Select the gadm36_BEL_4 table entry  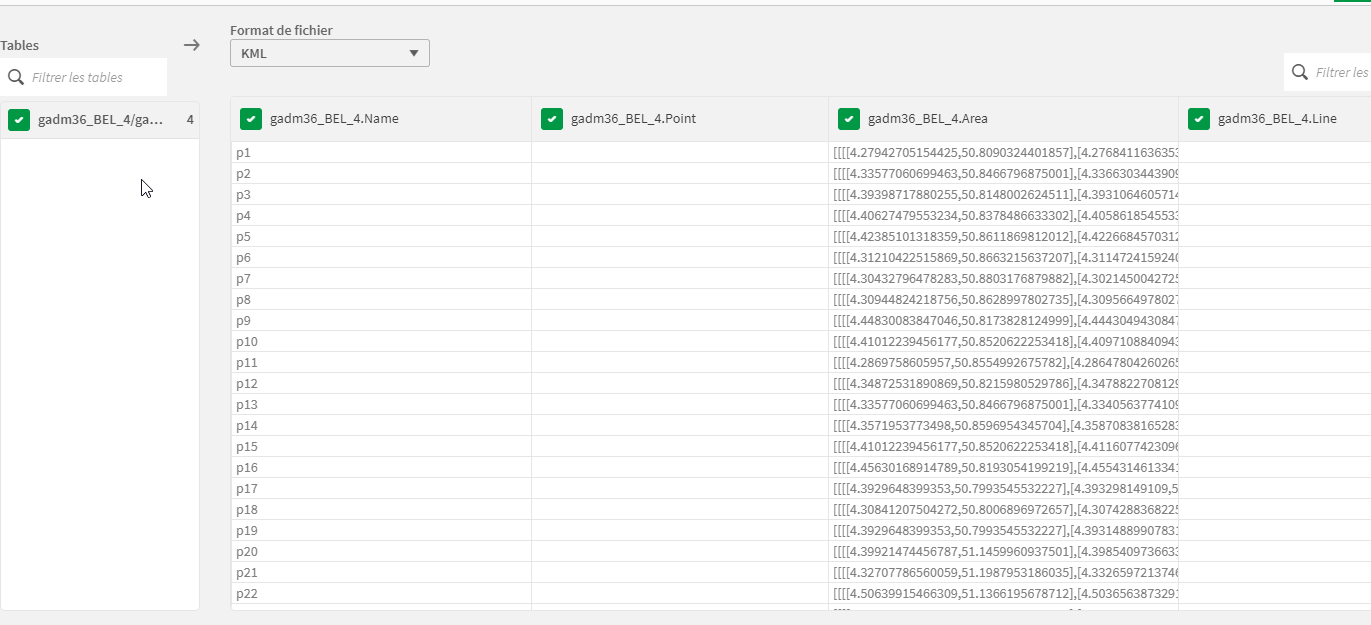[x=100, y=120]
